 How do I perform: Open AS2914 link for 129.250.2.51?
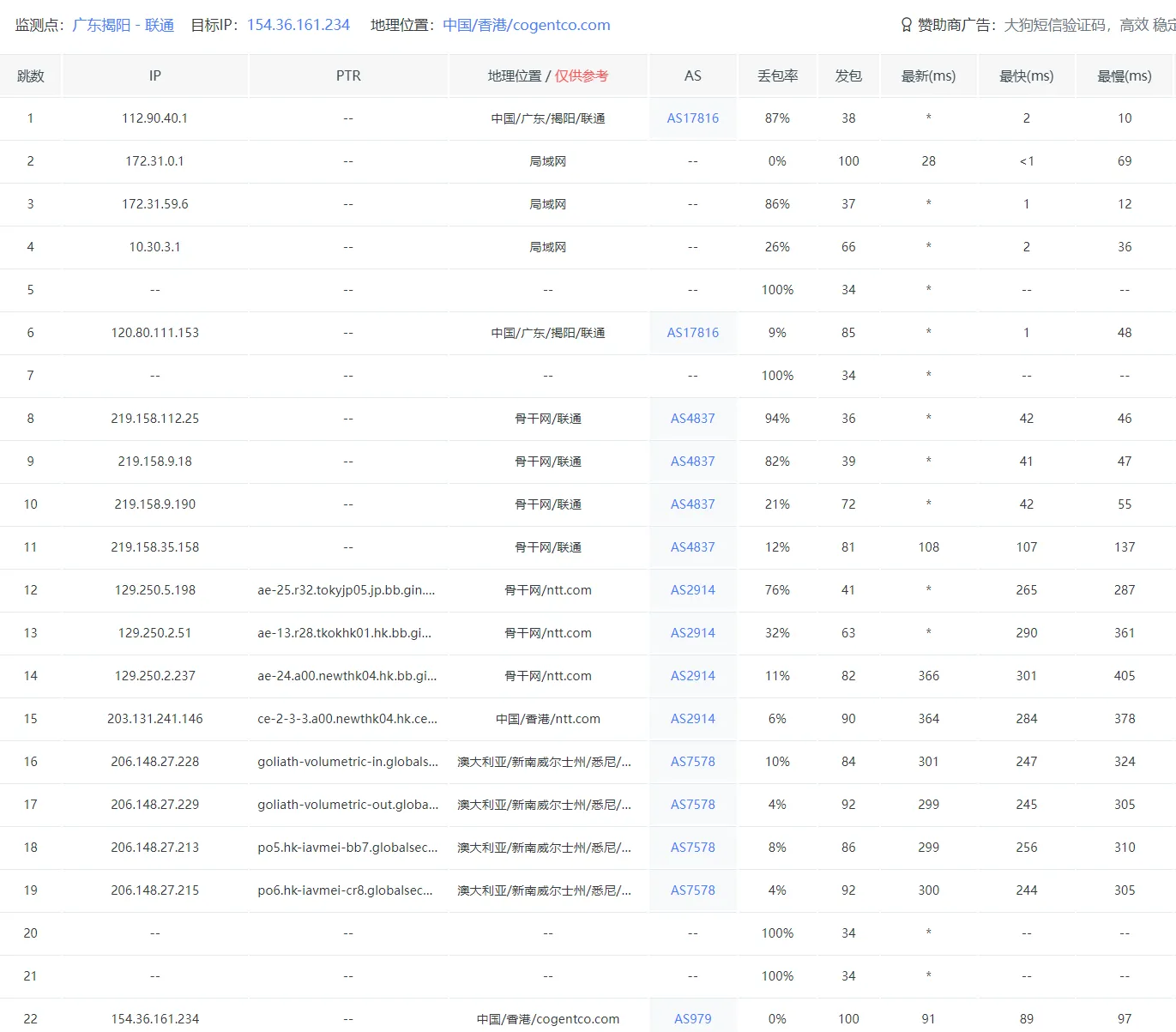[x=693, y=633]
